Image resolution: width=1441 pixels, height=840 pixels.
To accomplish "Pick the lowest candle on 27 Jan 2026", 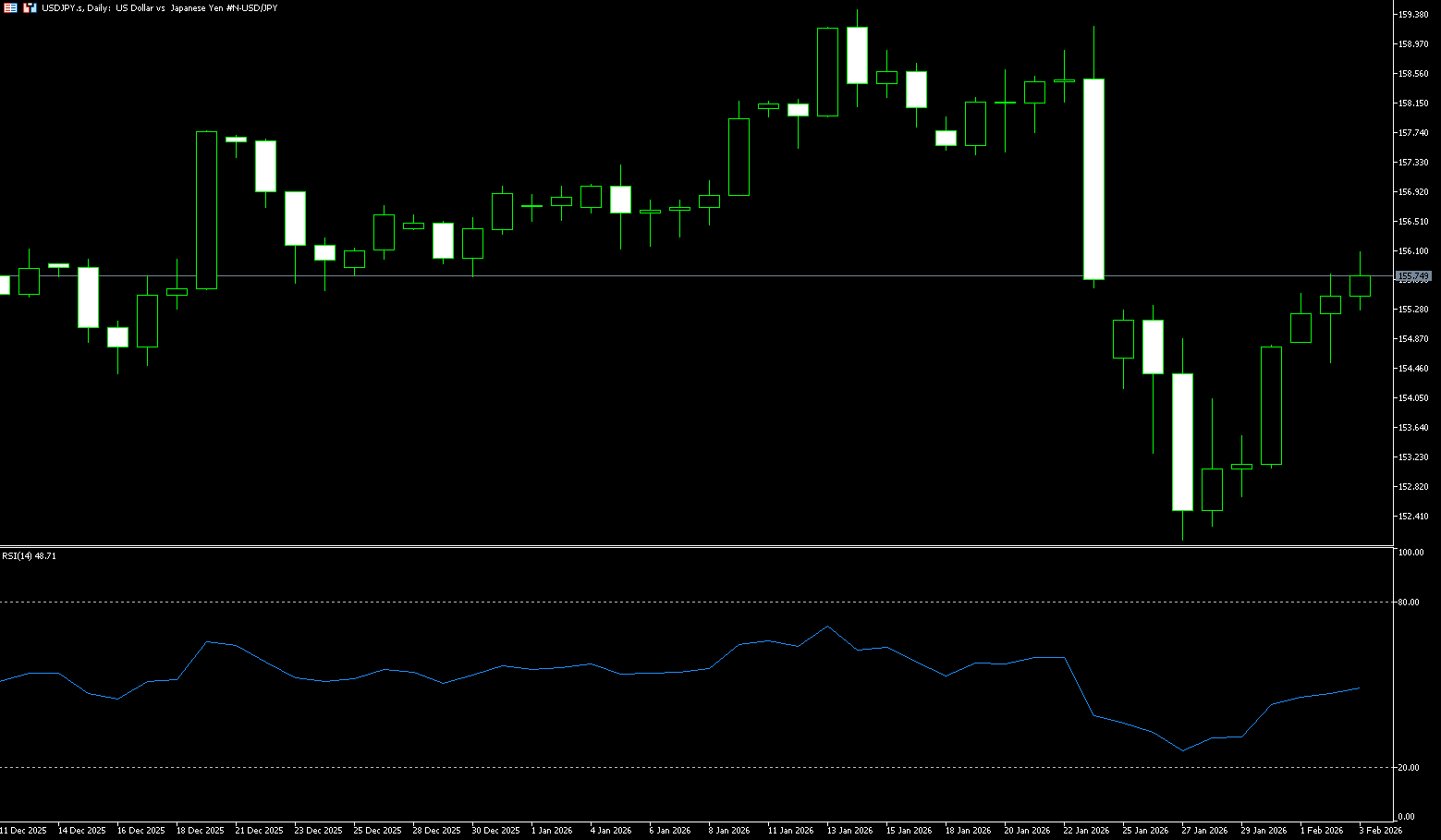I will click(x=1182, y=442).
